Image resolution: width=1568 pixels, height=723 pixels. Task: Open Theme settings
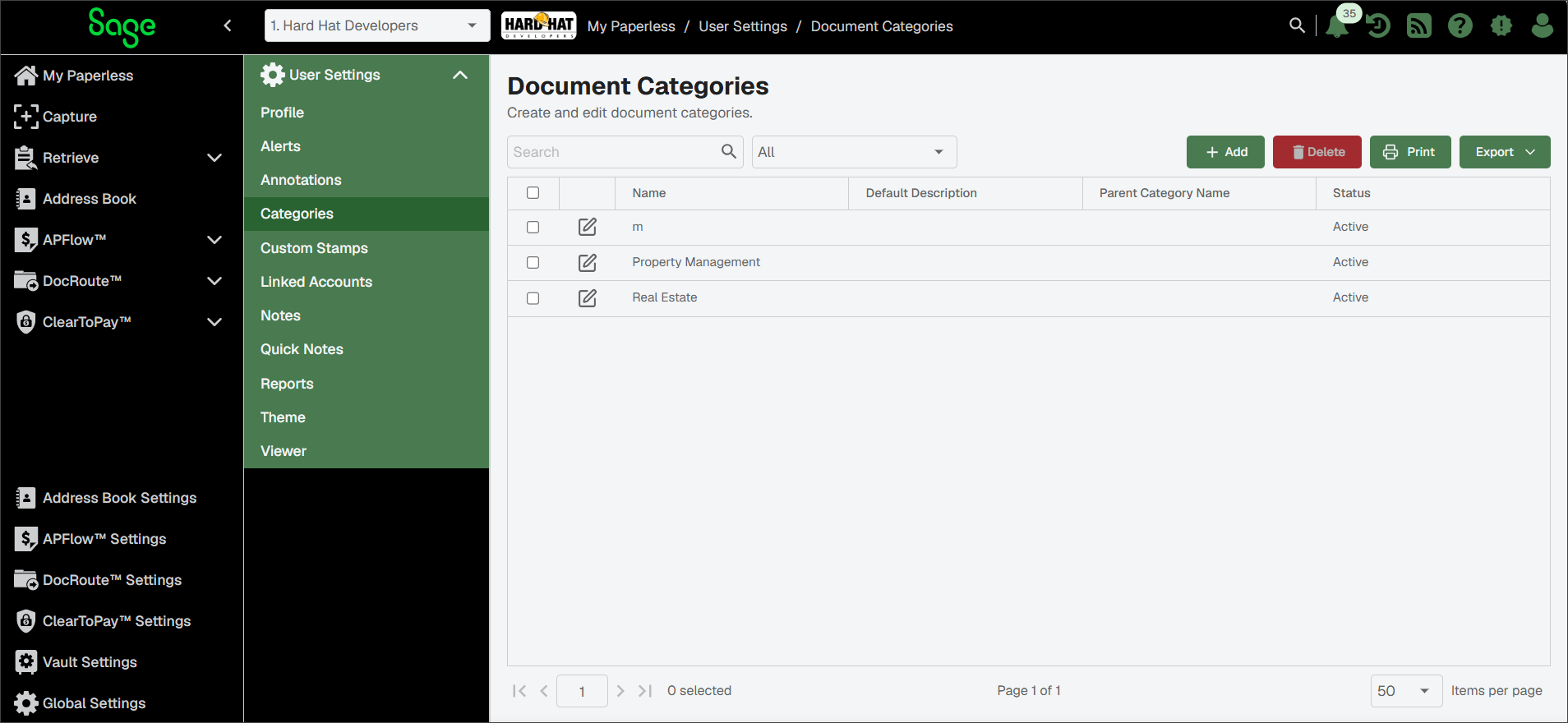click(x=367, y=417)
